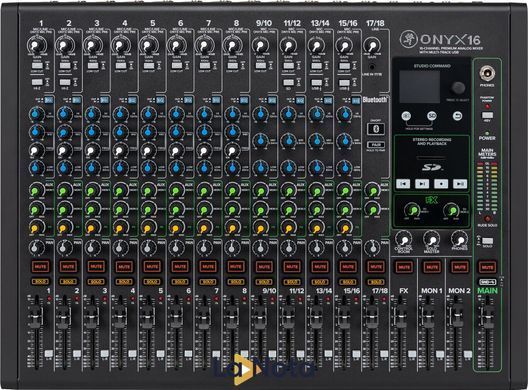This screenshot has width=528, height=390.
Task: Click the Rude Solo indicator light
Action: (x=487, y=219)
